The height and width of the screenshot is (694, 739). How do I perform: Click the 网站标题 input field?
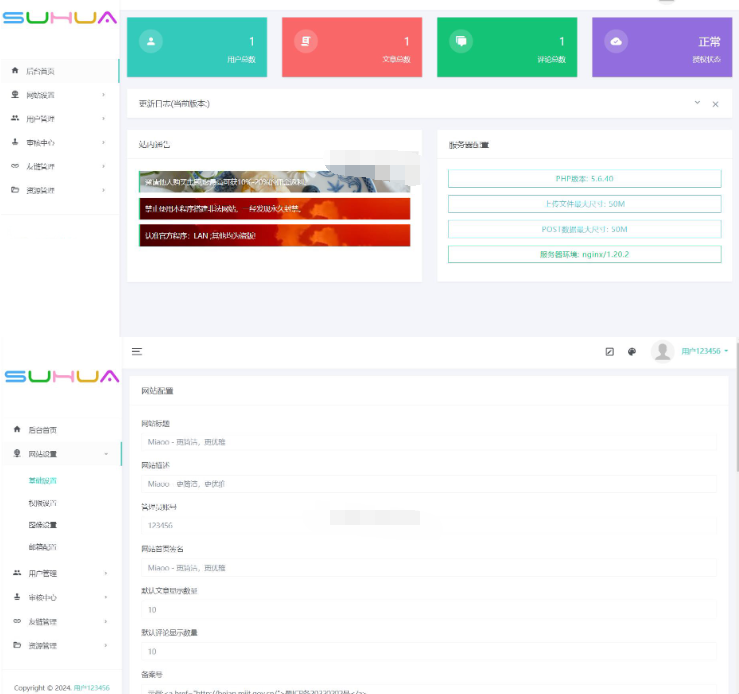pyautogui.click(x=428, y=441)
